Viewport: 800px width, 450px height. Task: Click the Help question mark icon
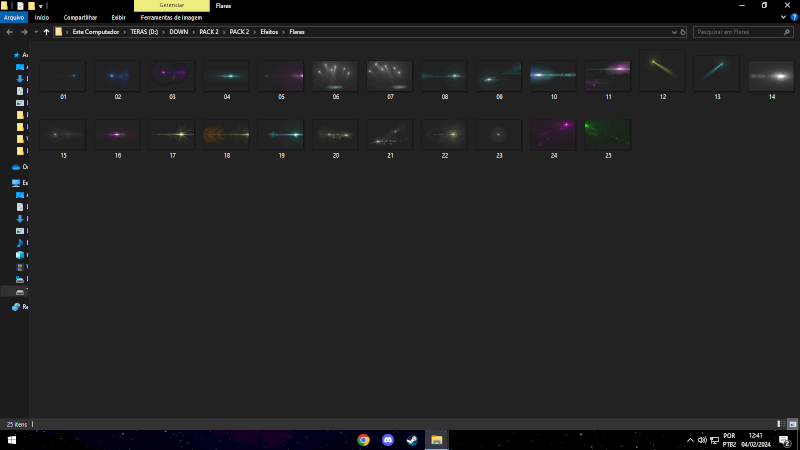point(793,17)
